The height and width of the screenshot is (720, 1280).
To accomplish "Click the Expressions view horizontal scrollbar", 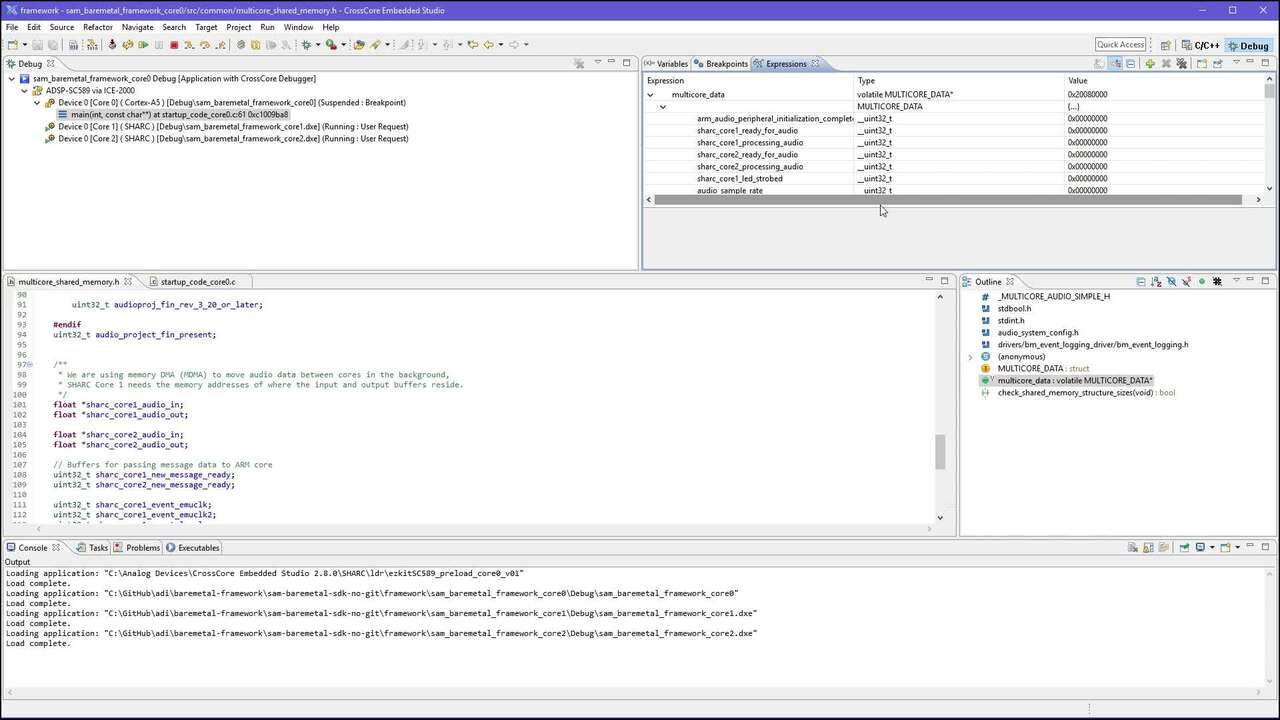I will pyautogui.click(x=948, y=200).
